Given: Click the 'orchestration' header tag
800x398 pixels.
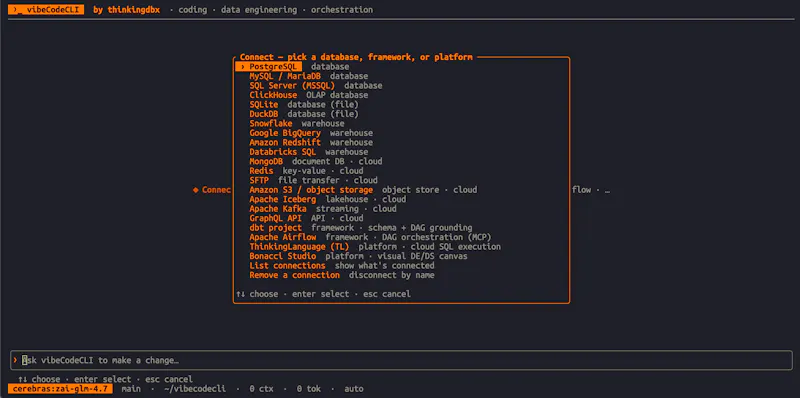Looking at the screenshot, I should (x=342, y=10).
